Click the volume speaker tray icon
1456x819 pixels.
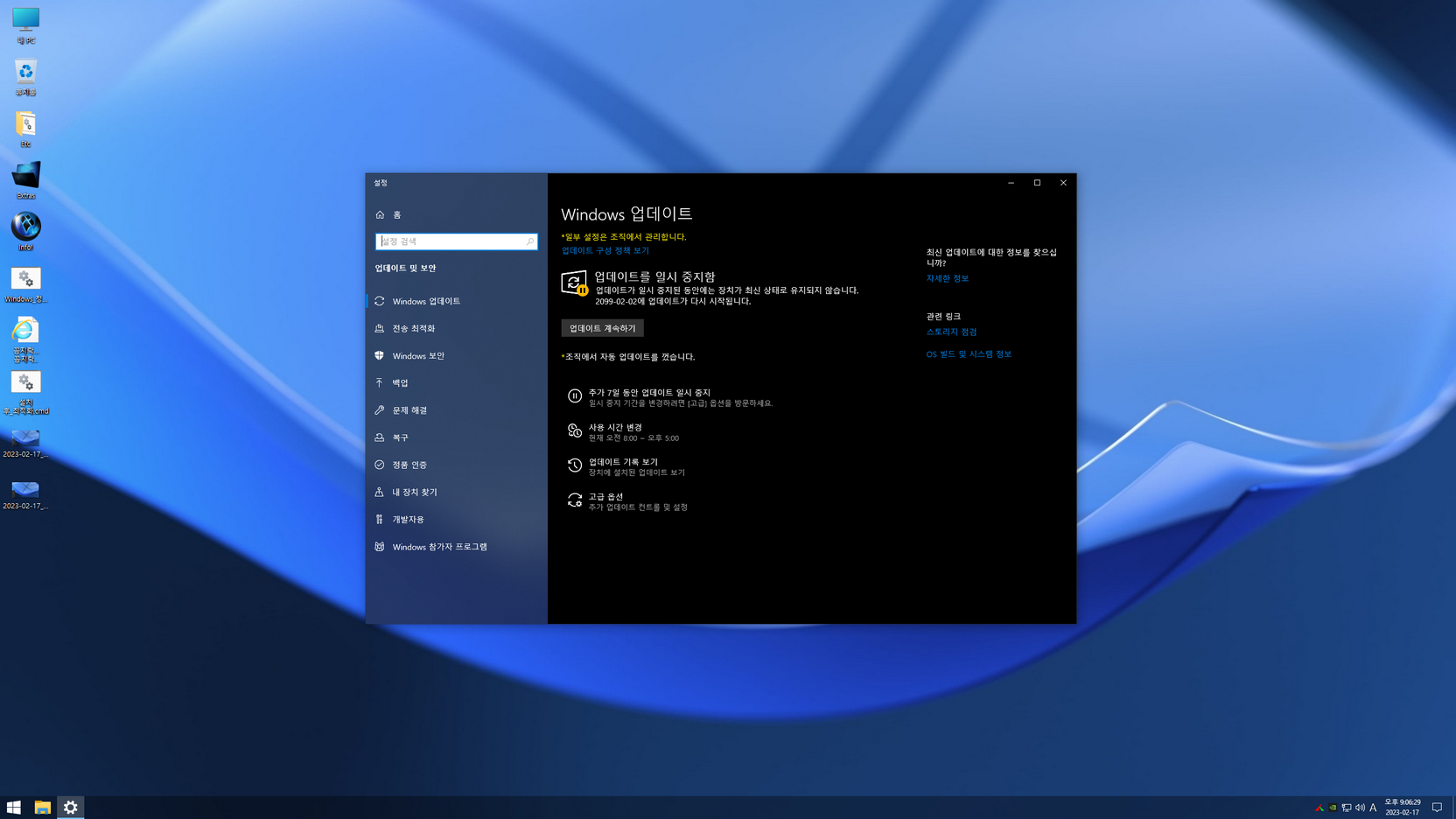[1360, 808]
